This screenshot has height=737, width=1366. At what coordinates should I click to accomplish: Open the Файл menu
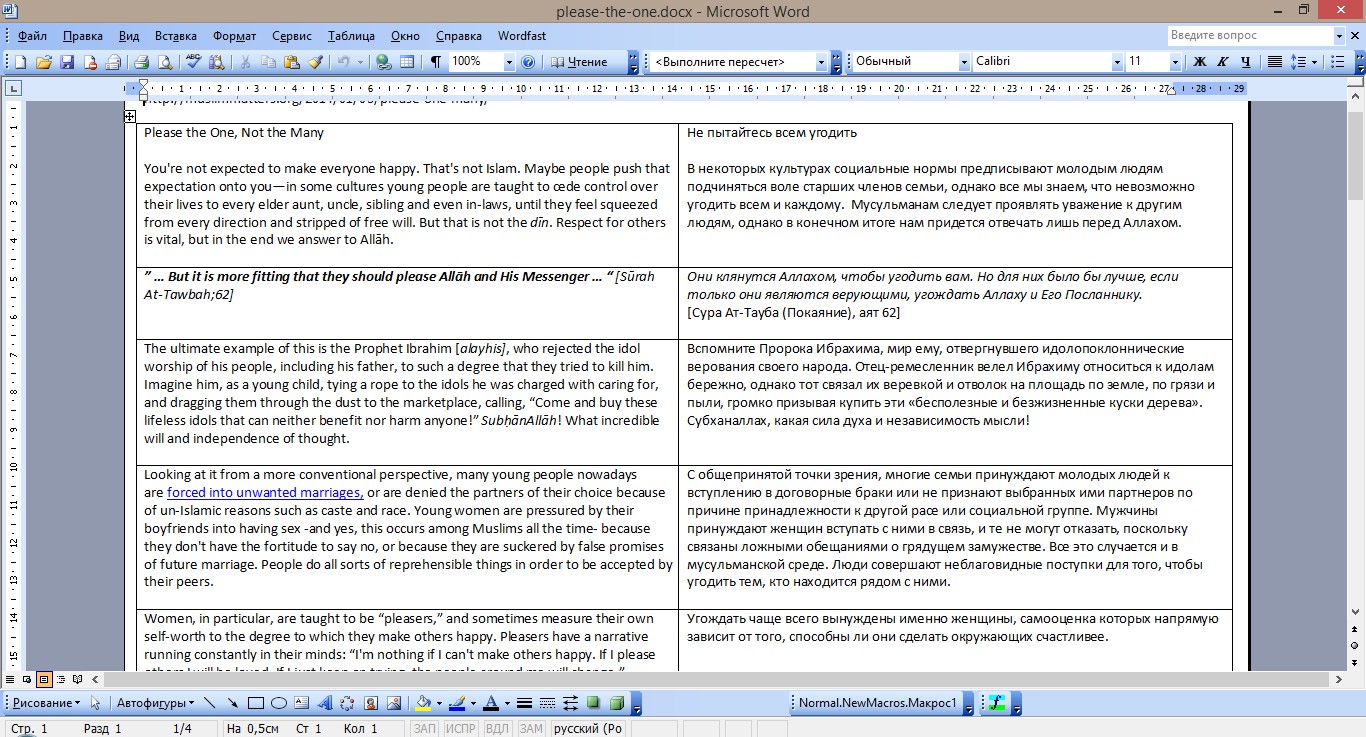32,36
